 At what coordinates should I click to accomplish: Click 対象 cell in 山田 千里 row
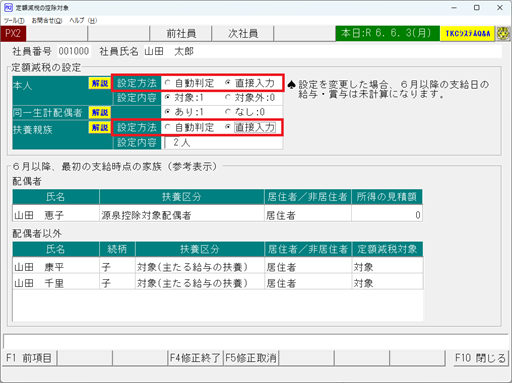387,283
